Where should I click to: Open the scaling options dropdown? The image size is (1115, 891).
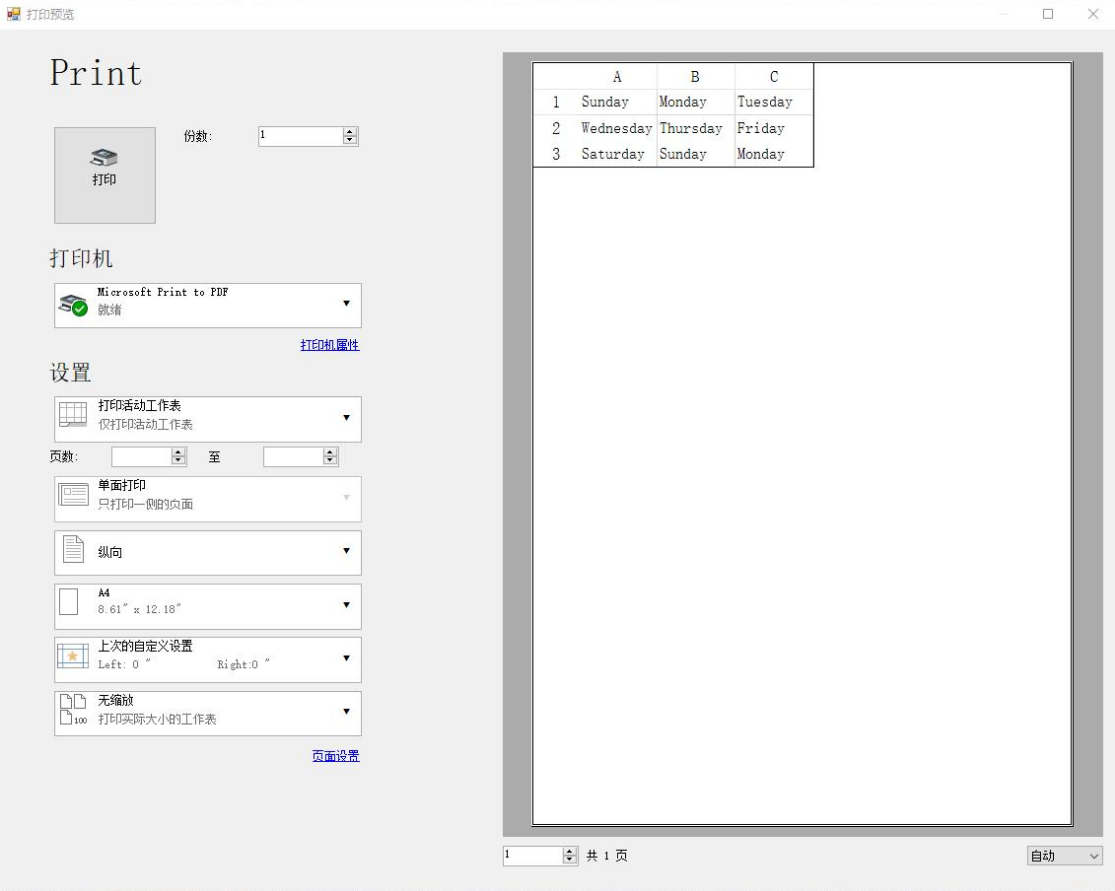[346, 712]
